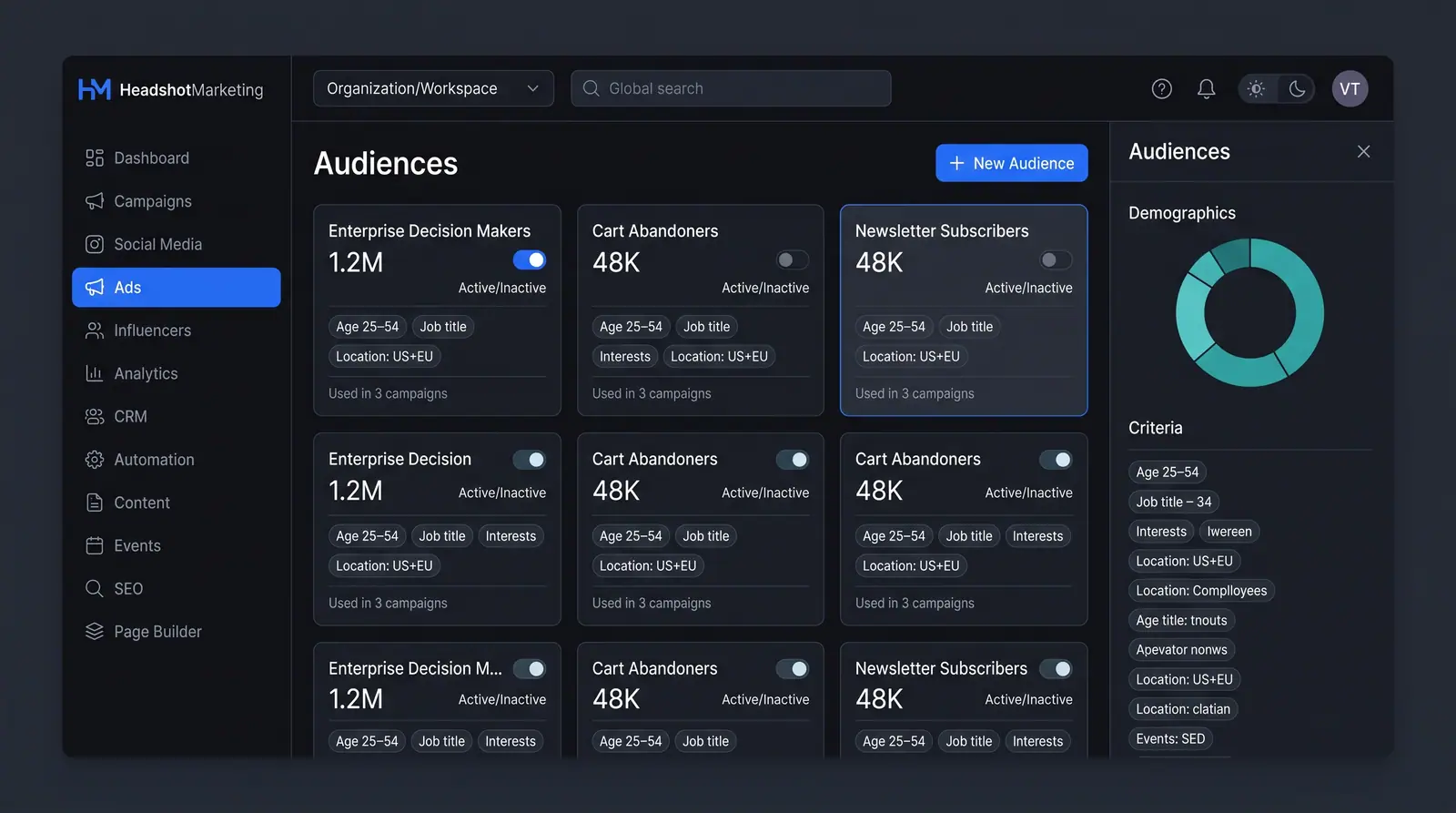
Task: Click the Demographics heading
Action: [1182, 213]
